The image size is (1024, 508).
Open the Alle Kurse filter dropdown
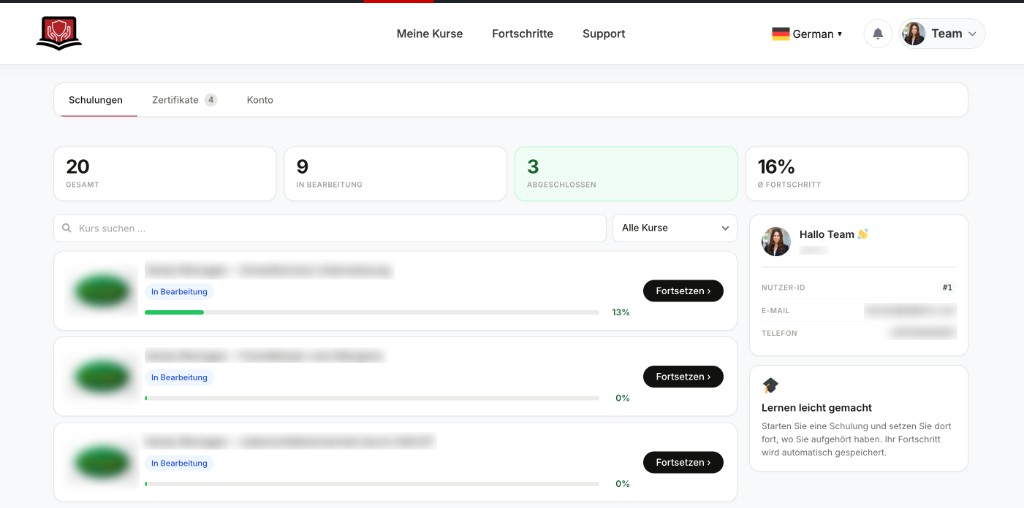(x=675, y=228)
